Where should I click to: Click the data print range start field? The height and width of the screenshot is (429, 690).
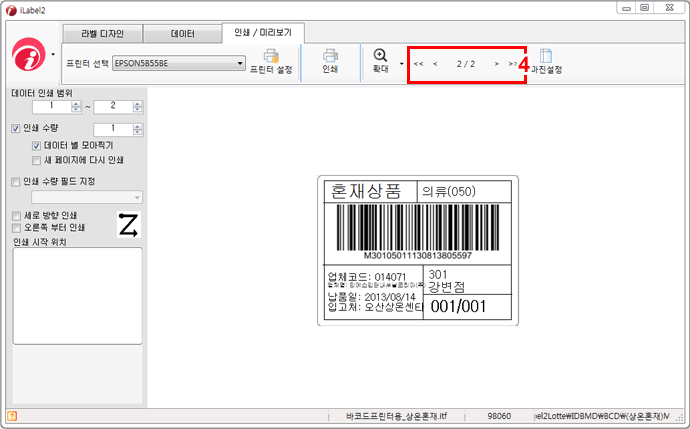[52, 106]
